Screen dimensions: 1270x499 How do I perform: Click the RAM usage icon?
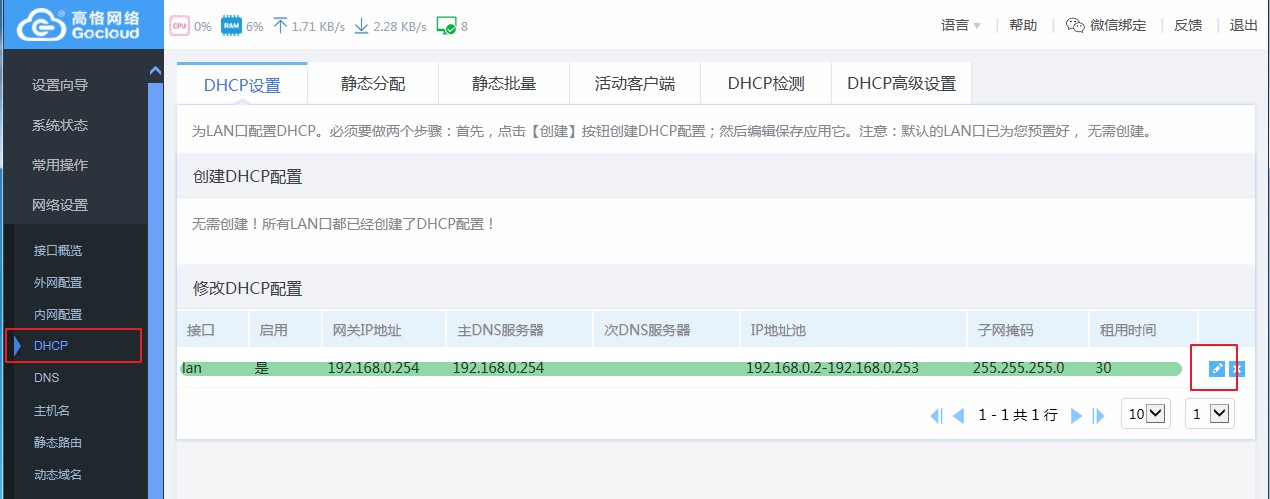point(232,26)
